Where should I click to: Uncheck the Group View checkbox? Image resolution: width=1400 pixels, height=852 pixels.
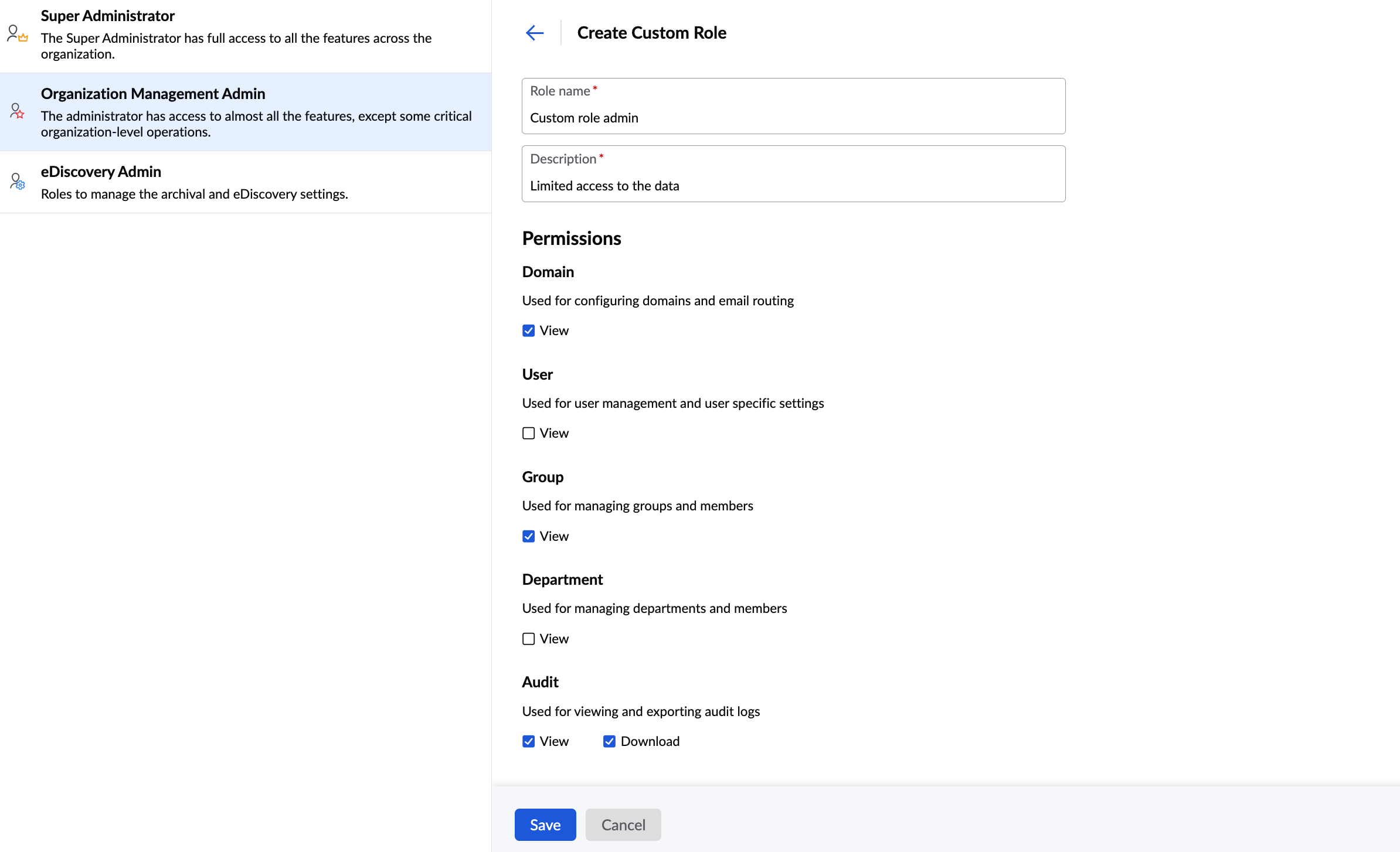point(528,536)
